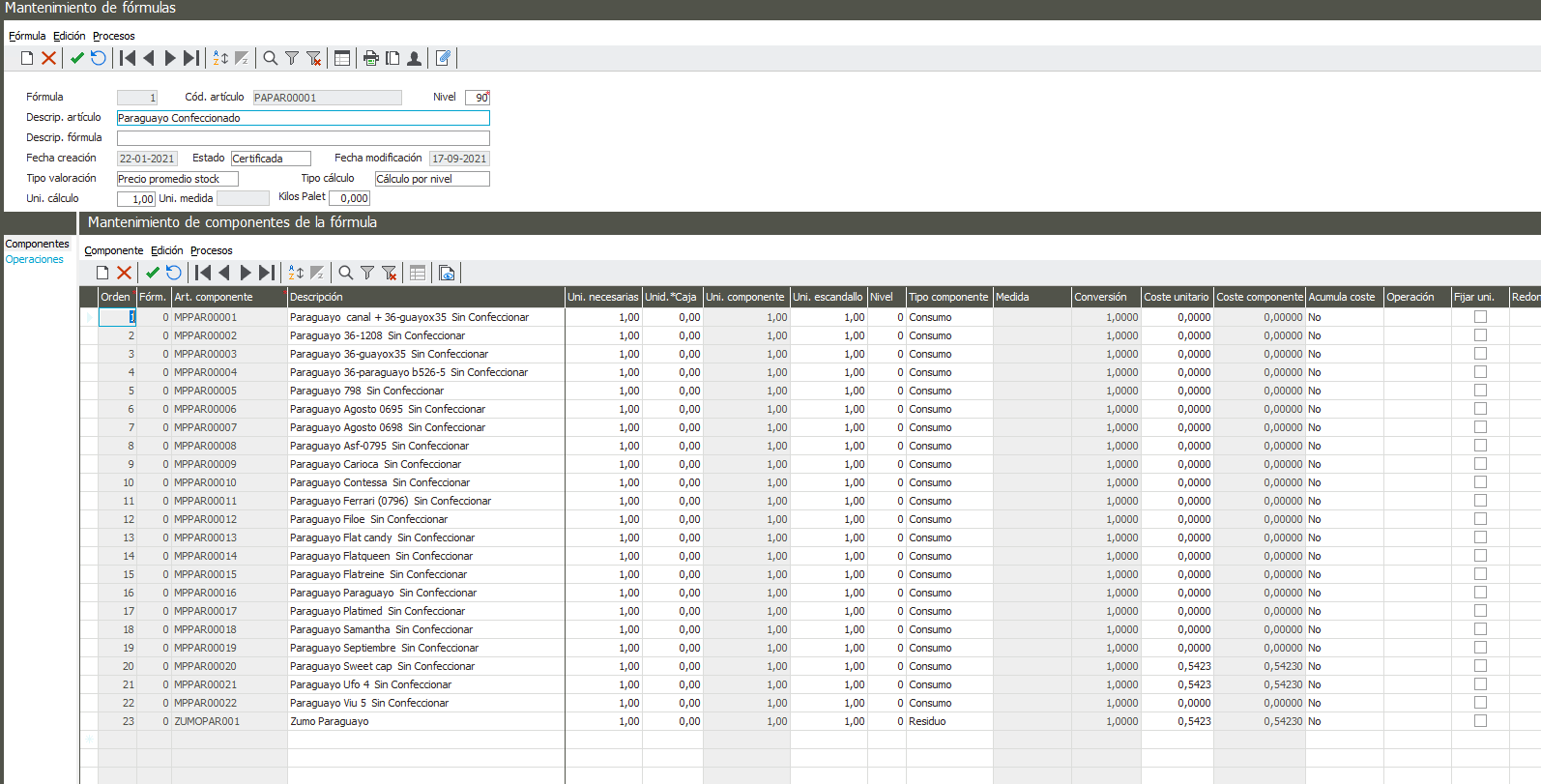Tick Fijar uni. checkbox for MPPAR00001 row
Image resolution: width=1541 pixels, height=784 pixels.
(x=1480, y=317)
